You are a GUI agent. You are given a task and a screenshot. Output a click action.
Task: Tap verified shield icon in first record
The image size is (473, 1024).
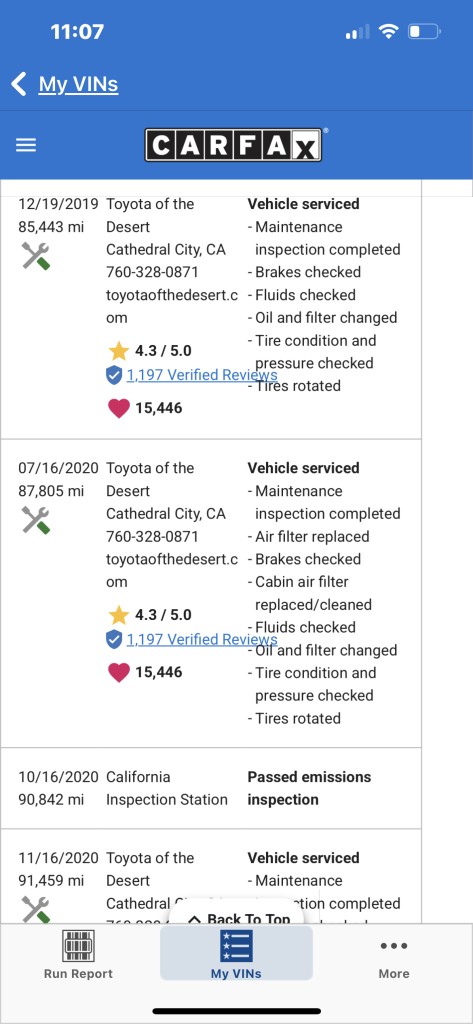pos(114,376)
